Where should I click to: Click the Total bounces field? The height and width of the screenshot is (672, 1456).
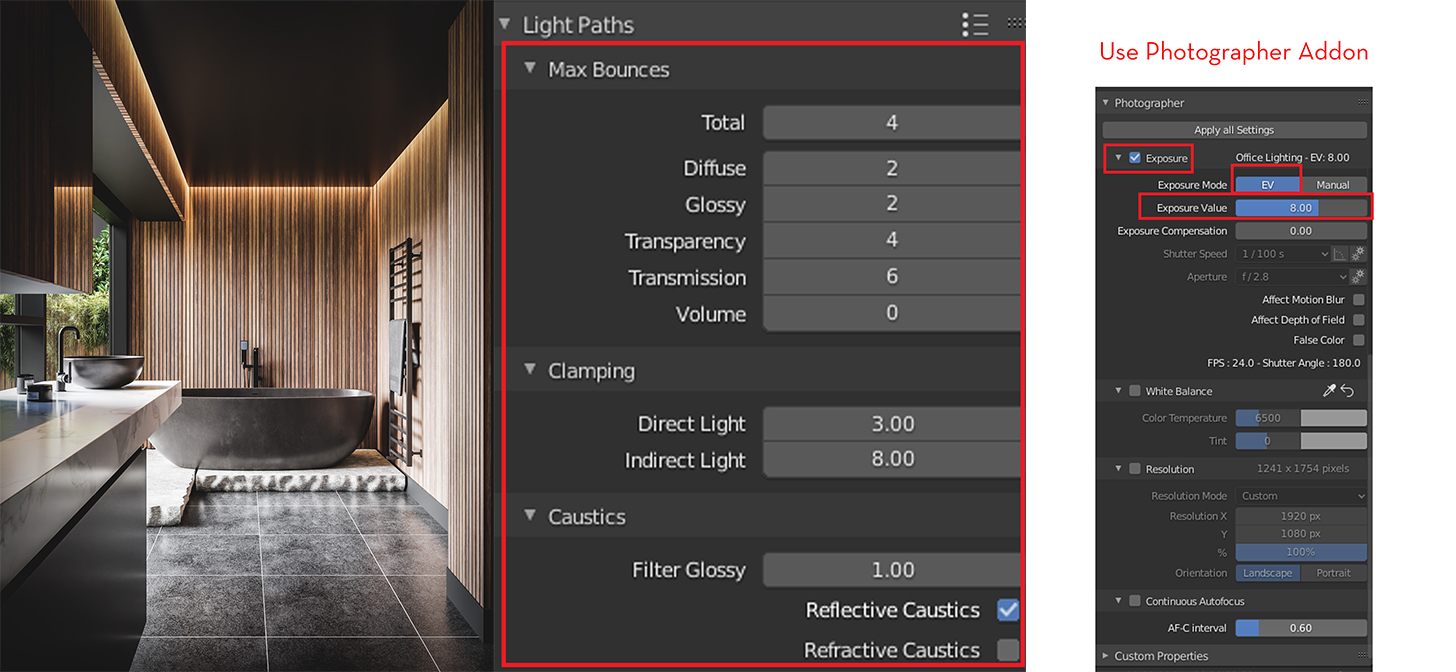[x=891, y=123]
